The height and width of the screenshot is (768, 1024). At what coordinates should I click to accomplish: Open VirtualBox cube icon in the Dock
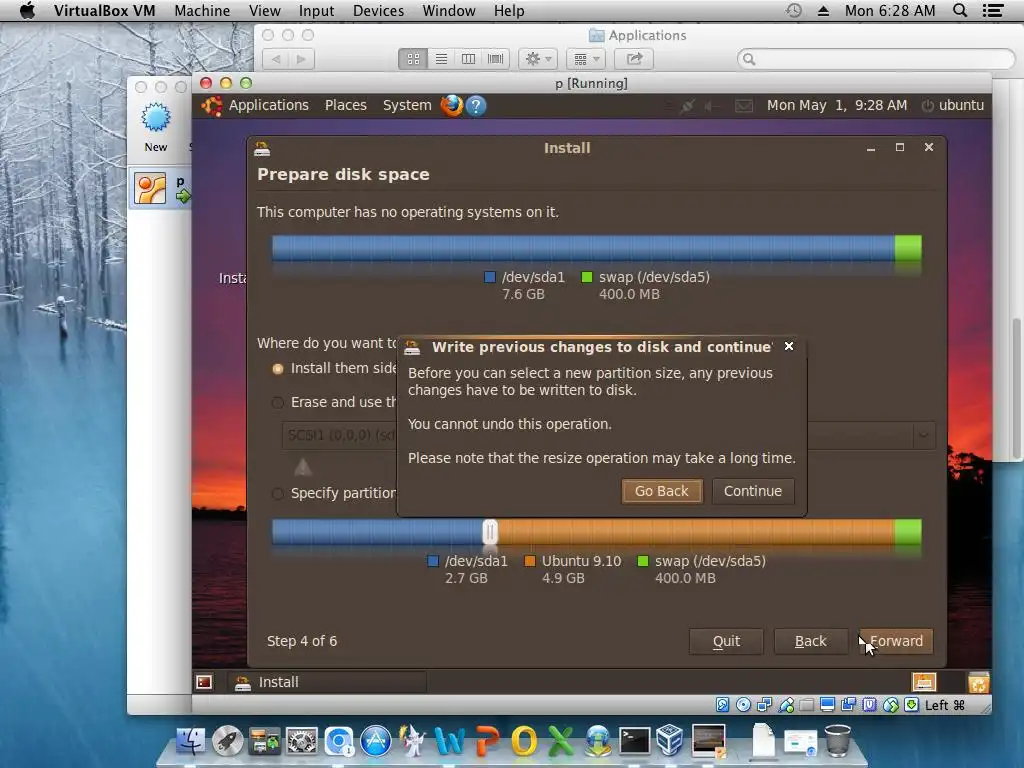(670, 741)
